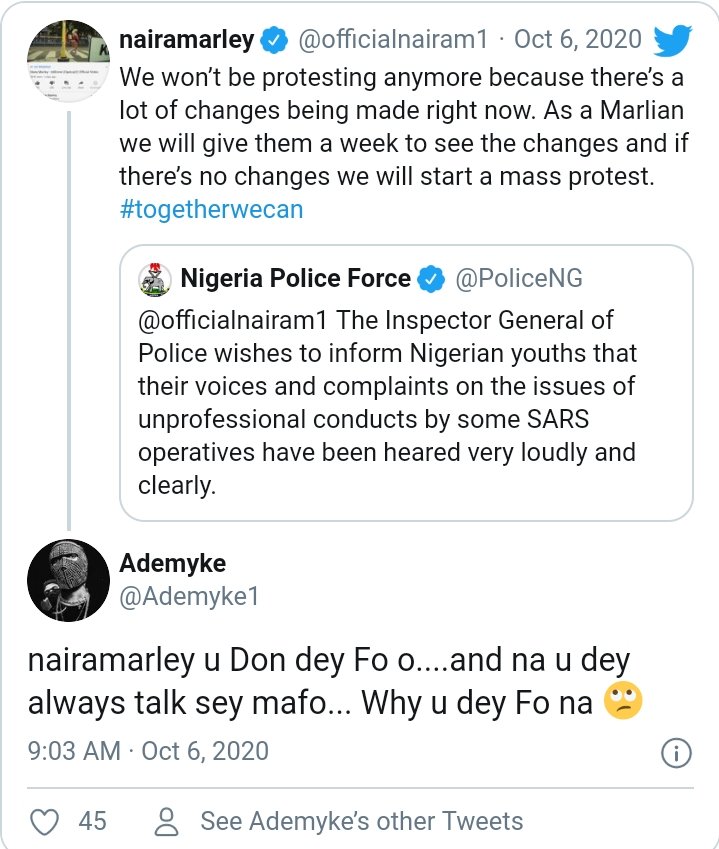
Task: Open nairamarley's profile picture
Action: [x=67, y=62]
